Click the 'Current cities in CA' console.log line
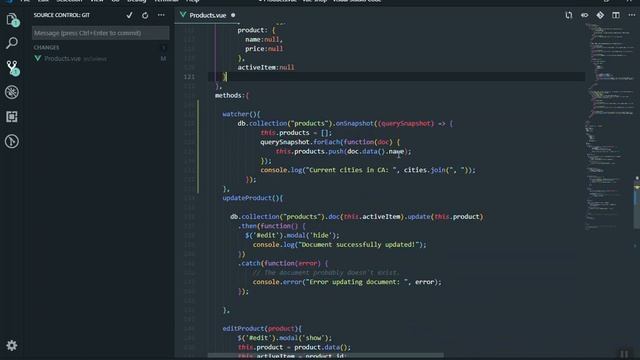Image resolution: width=640 pixels, height=360 pixels. (368, 170)
